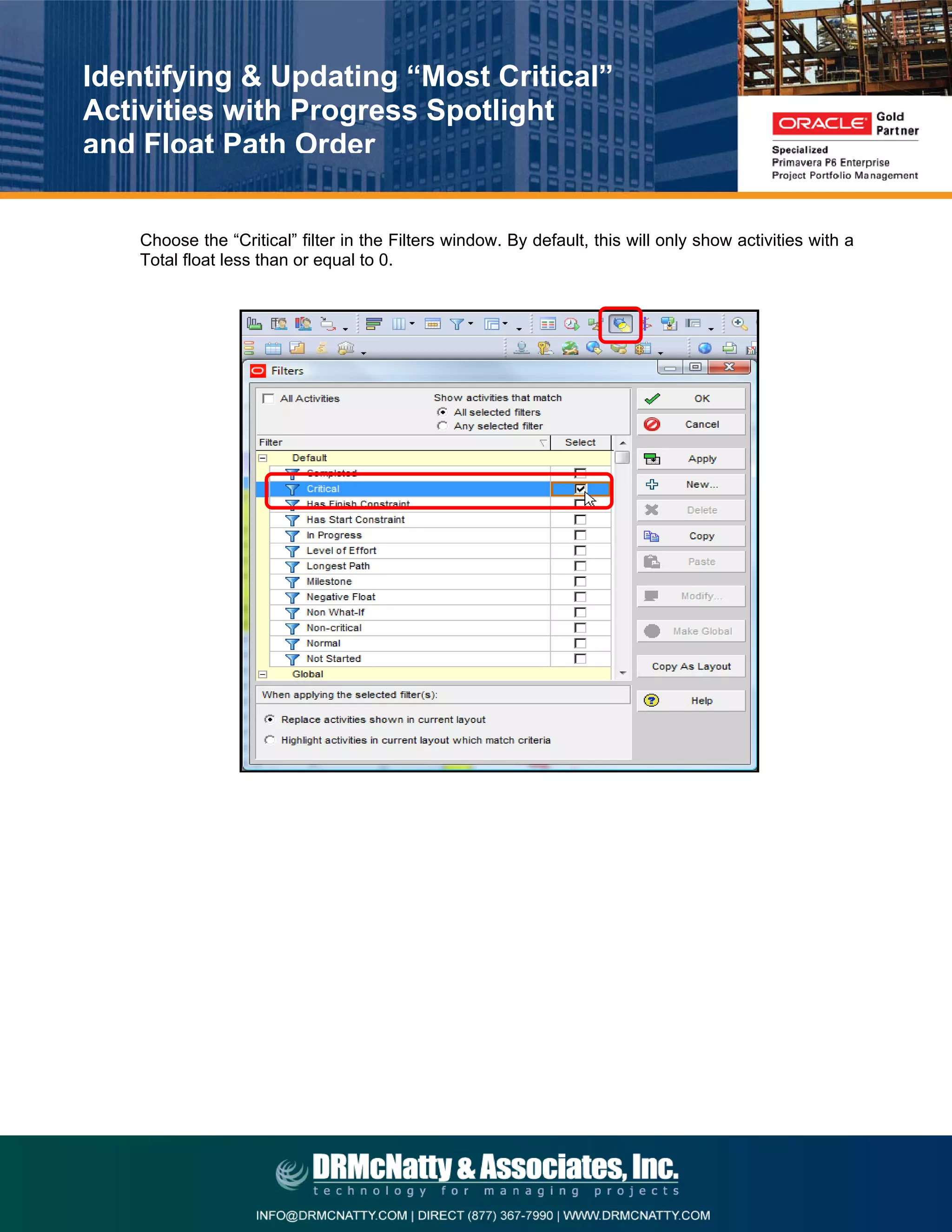Check the Has Start Constraint checkbox
The image size is (952, 1232).
(580, 520)
